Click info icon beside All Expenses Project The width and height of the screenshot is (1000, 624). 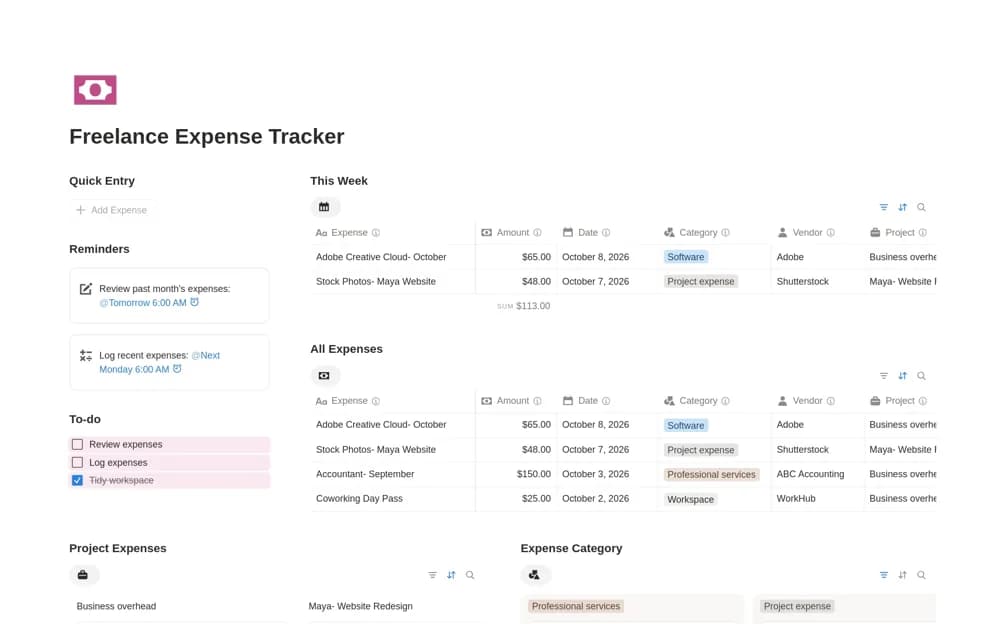coord(923,401)
